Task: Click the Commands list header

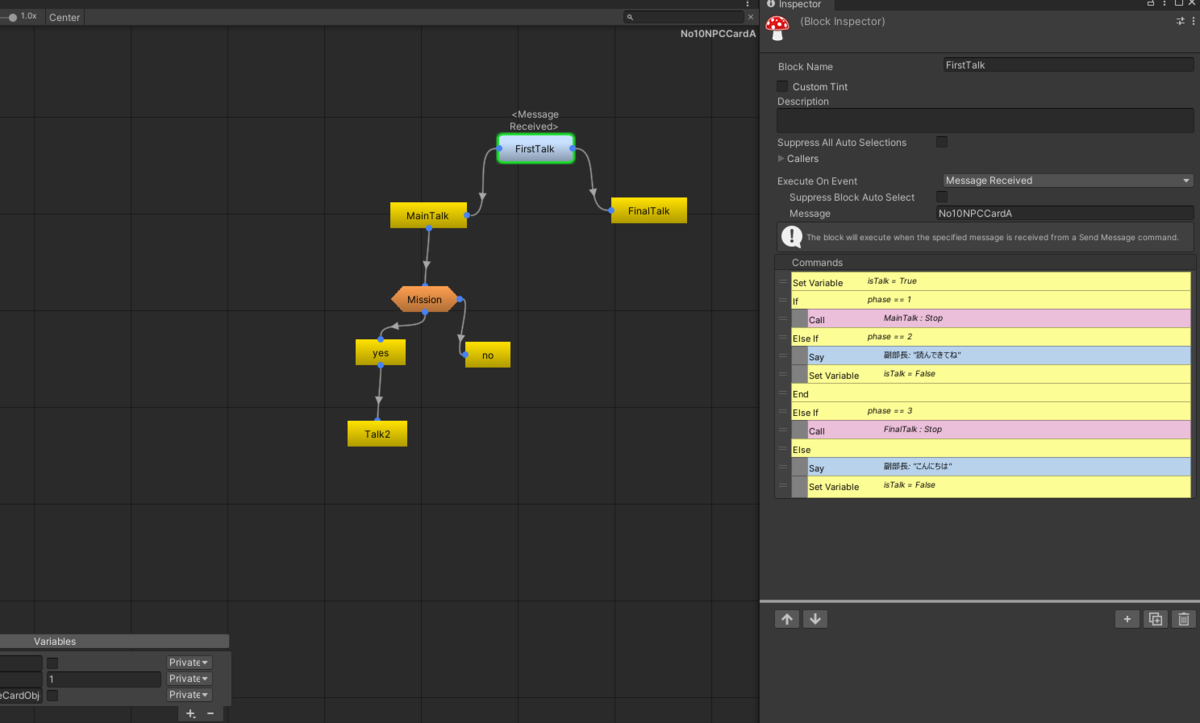Action: point(984,262)
